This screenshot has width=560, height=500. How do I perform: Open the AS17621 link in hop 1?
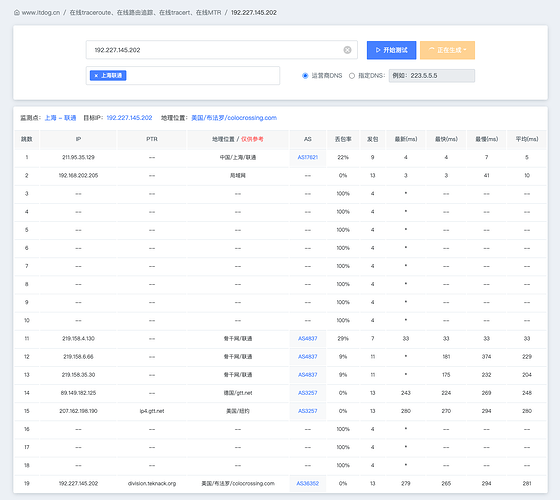(308, 158)
